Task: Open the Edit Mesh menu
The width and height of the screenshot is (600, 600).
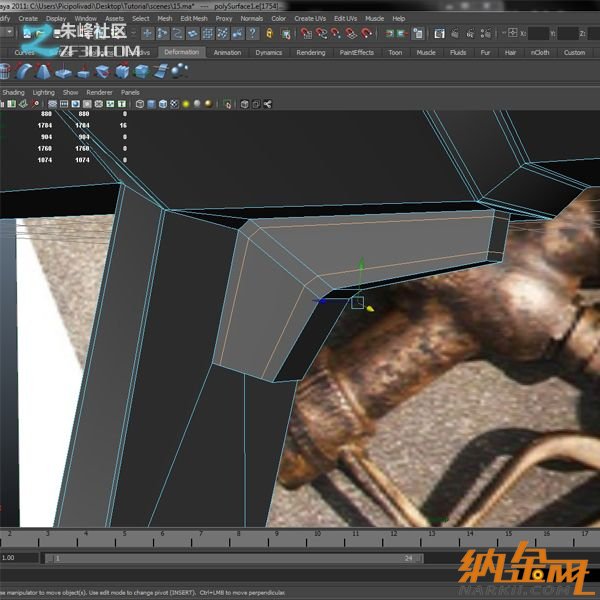Action: pyautogui.click(x=194, y=18)
